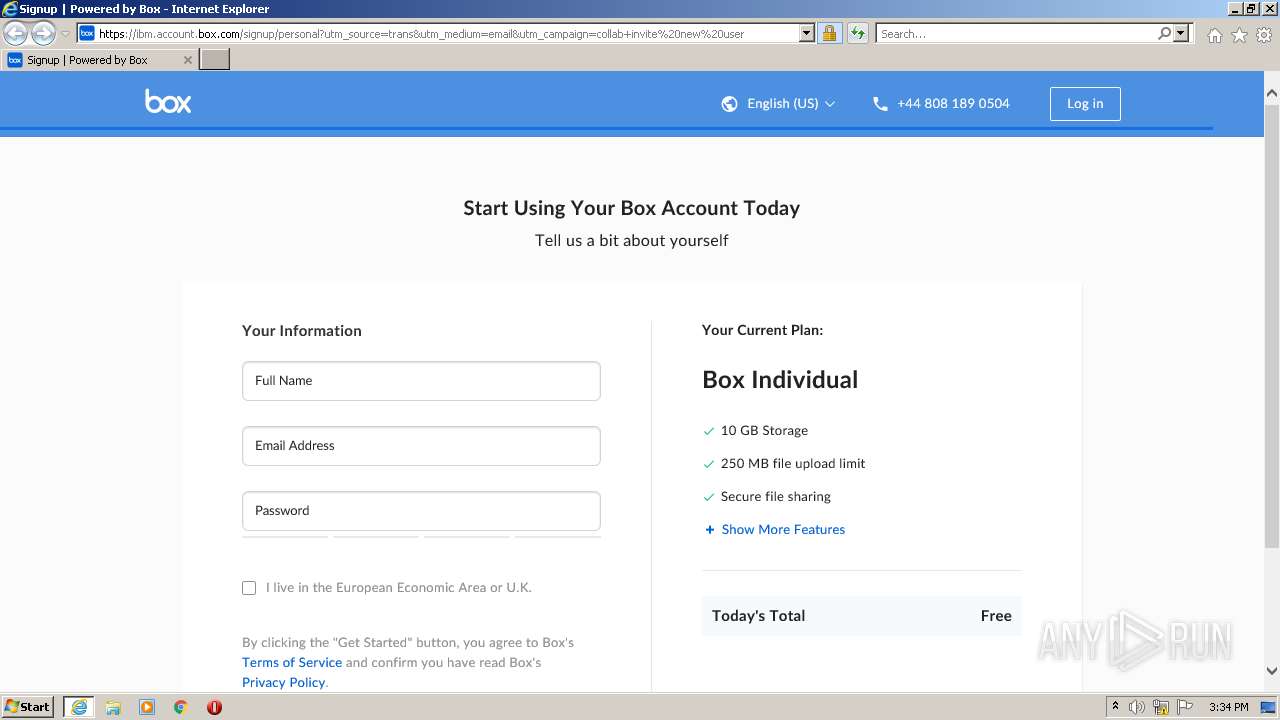Check the European Economic Area checkbox
This screenshot has width=1280, height=720.
tap(249, 588)
